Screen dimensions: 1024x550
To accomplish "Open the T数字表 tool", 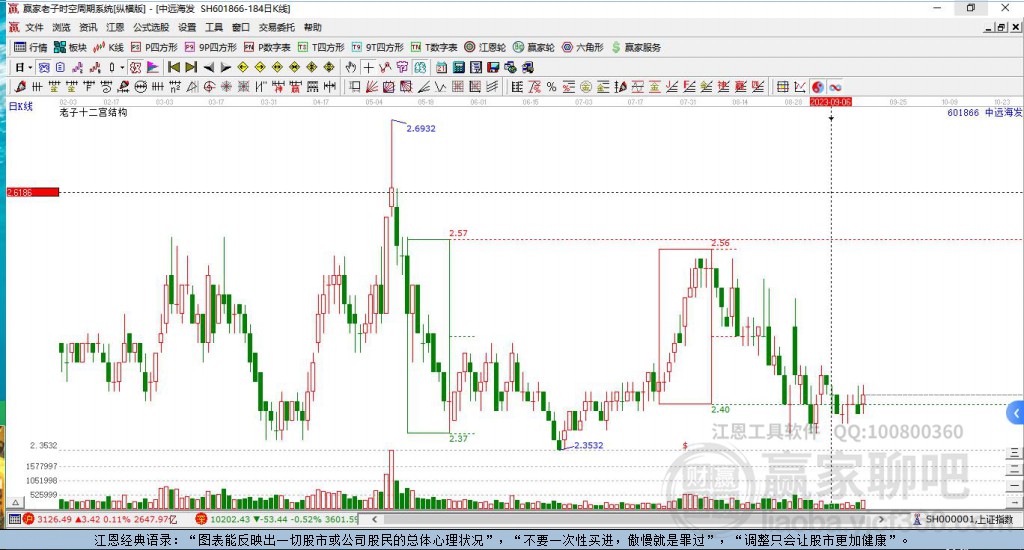I will pyautogui.click(x=434, y=47).
